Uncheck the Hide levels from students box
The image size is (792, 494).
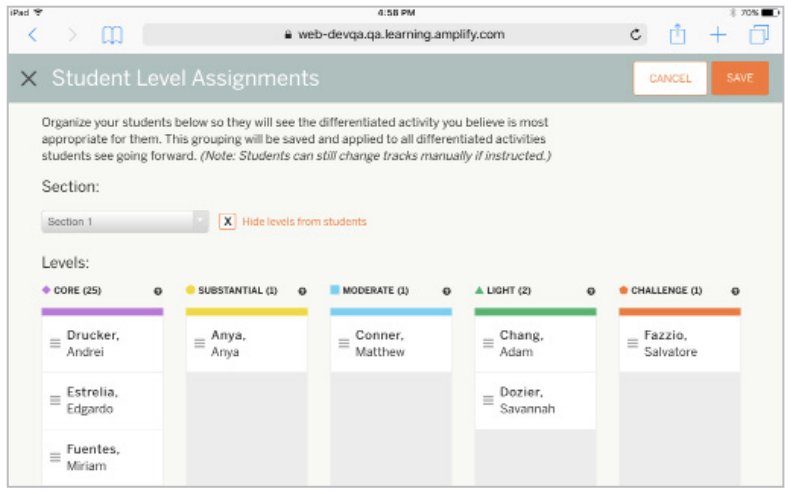click(x=227, y=222)
